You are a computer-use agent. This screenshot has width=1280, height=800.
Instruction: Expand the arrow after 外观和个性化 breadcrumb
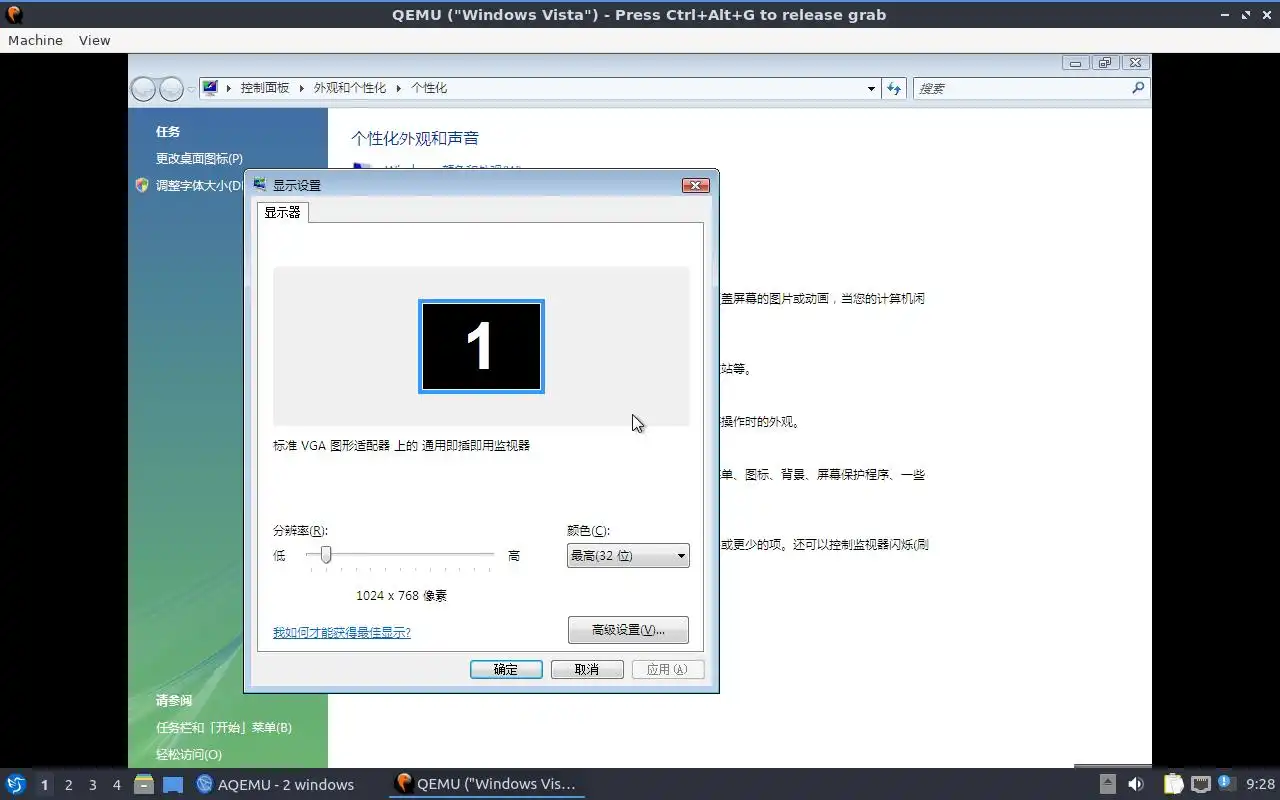pyautogui.click(x=399, y=88)
